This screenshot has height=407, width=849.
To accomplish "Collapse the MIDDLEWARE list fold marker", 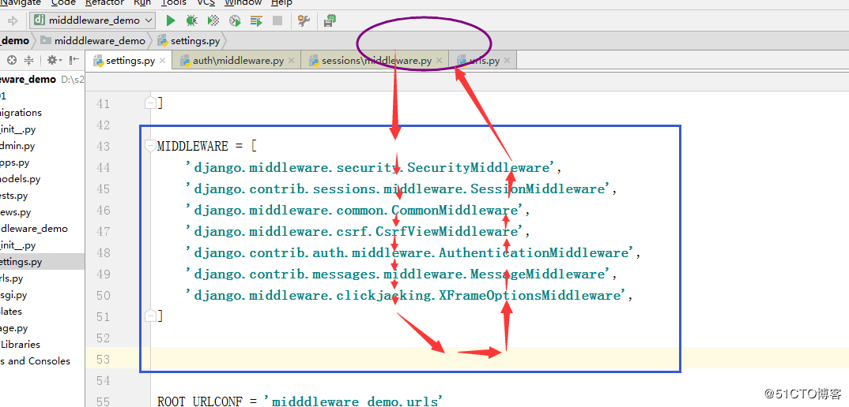I will (x=150, y=146).
